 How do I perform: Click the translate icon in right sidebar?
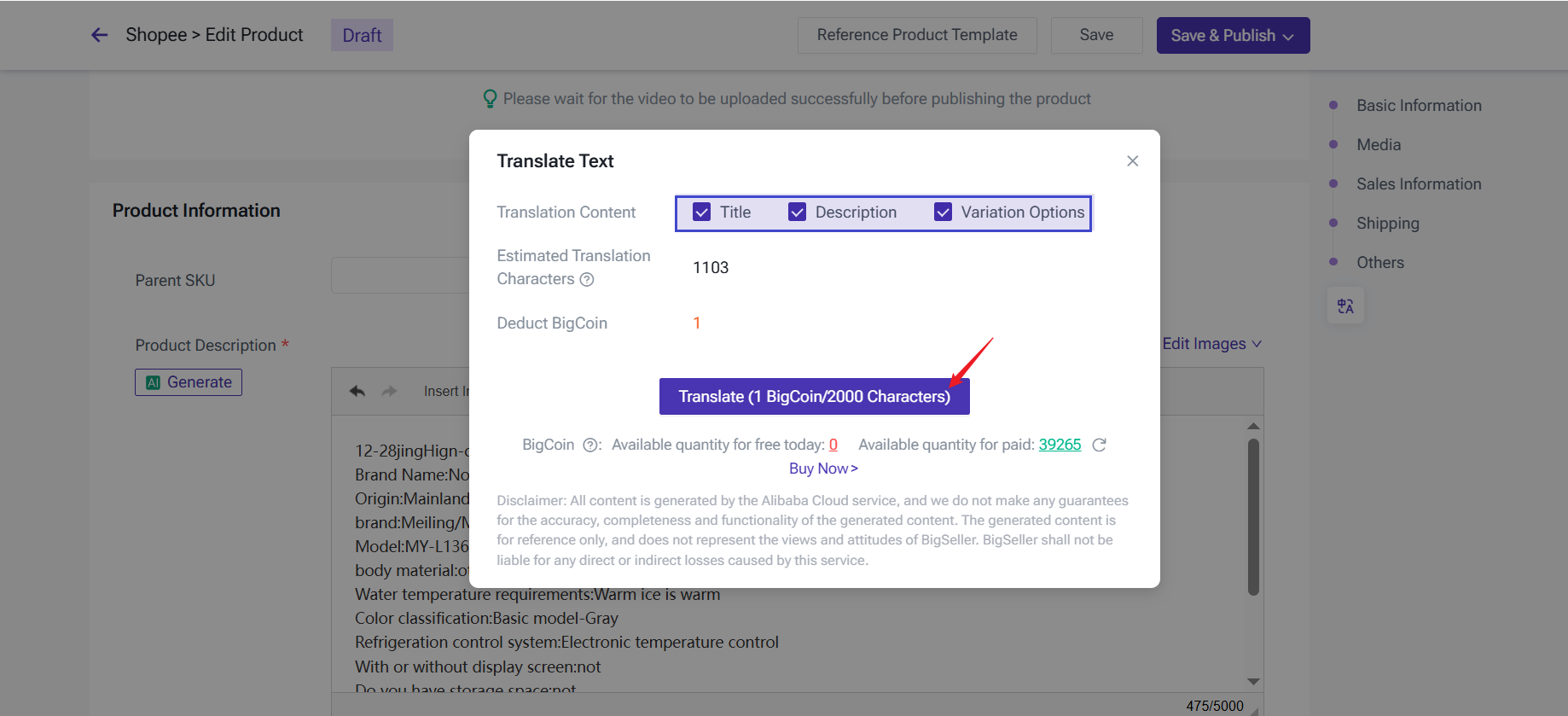point(1345,306)
